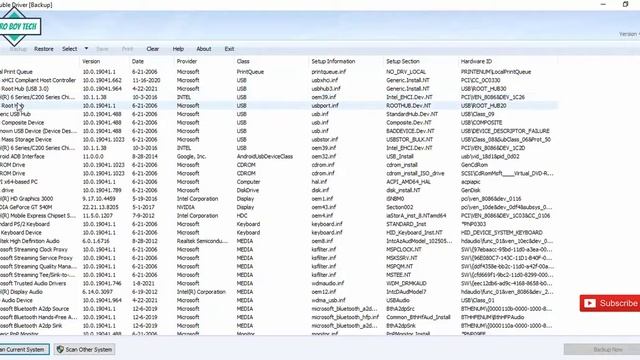
Task: Select the High Definition Audio driver row
Action: point(279,241)
